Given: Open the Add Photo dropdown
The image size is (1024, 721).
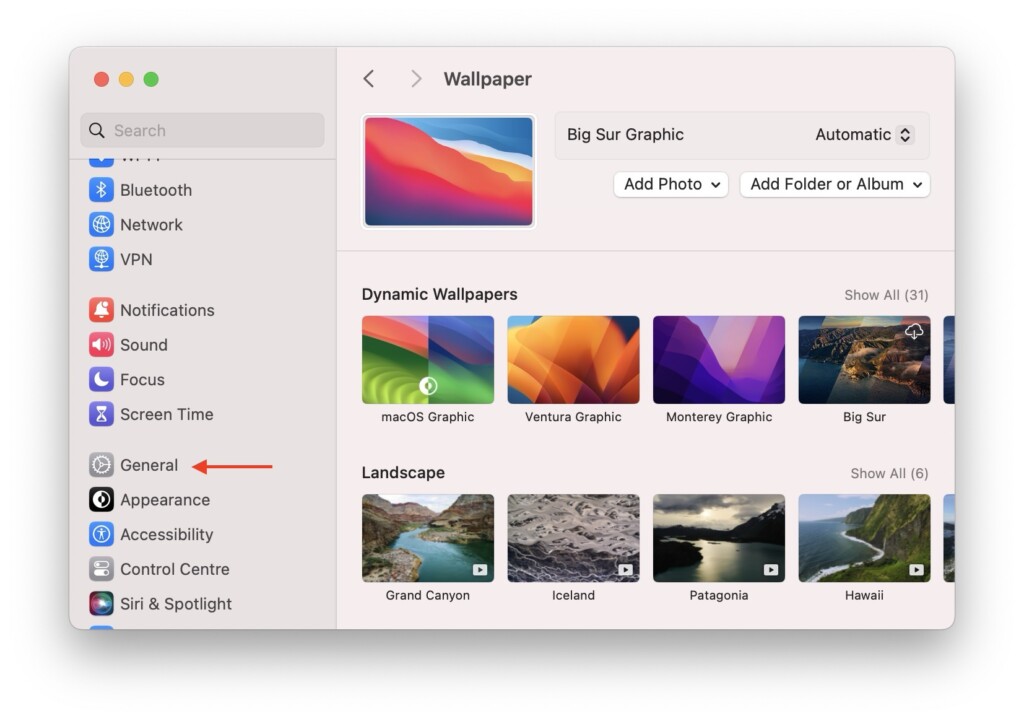Looking at the screenshot, I should [671, 184].
